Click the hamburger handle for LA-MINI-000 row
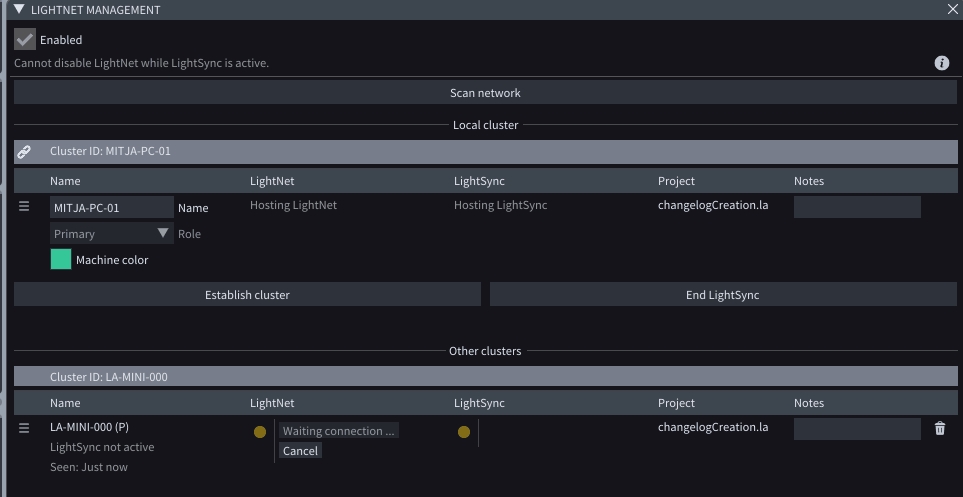963x497 pixels. (x=25, y=428)
